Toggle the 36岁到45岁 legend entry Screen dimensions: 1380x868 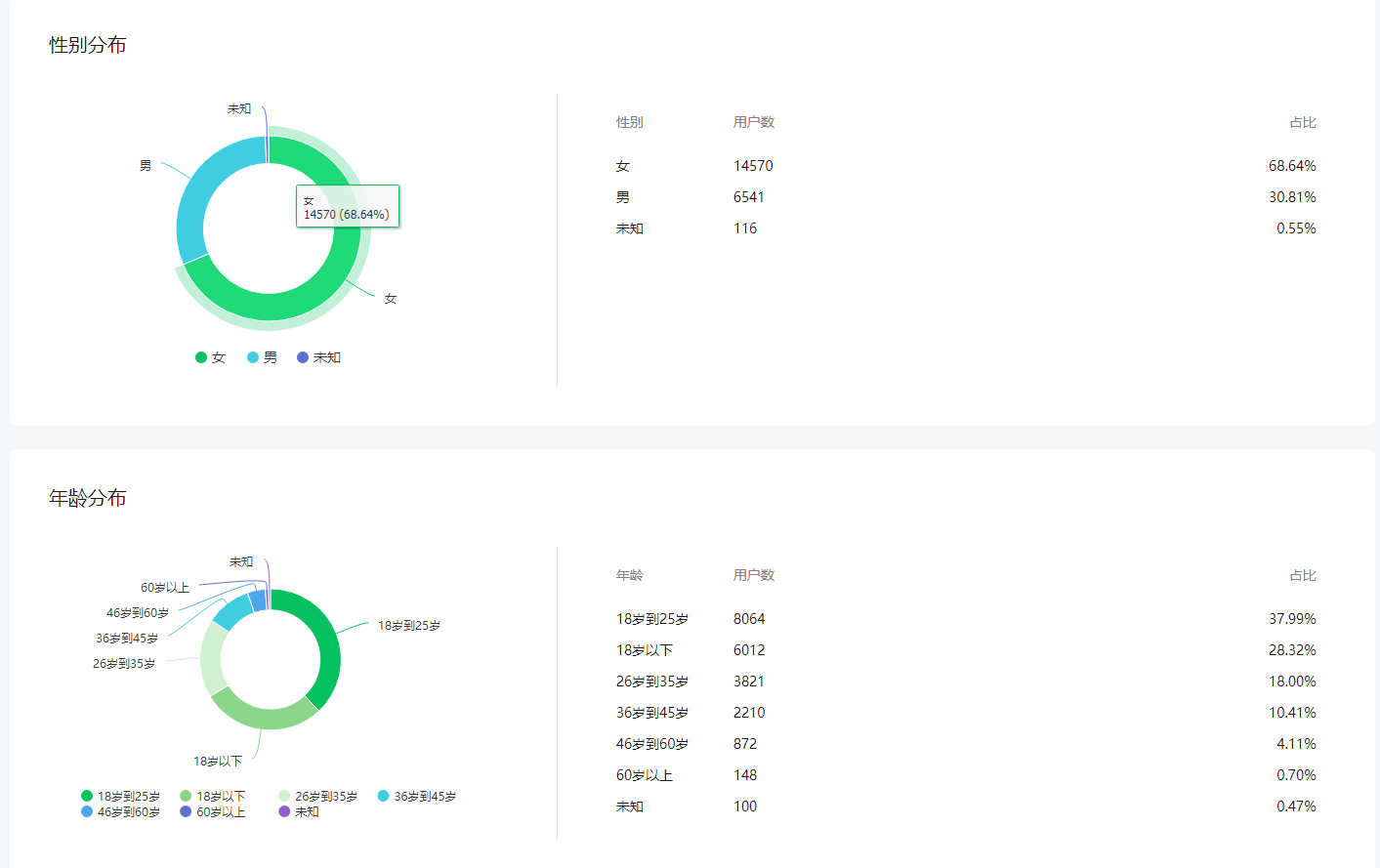click(417, 796)
